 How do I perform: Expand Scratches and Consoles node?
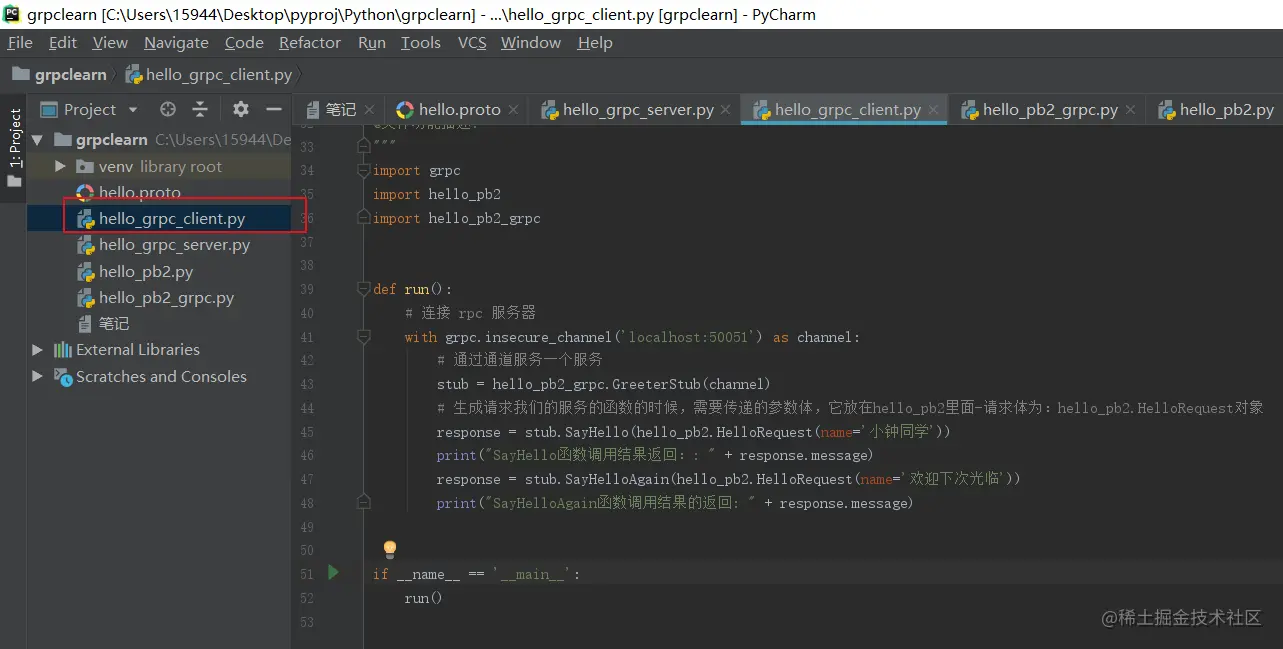click(x=37, y=377)
